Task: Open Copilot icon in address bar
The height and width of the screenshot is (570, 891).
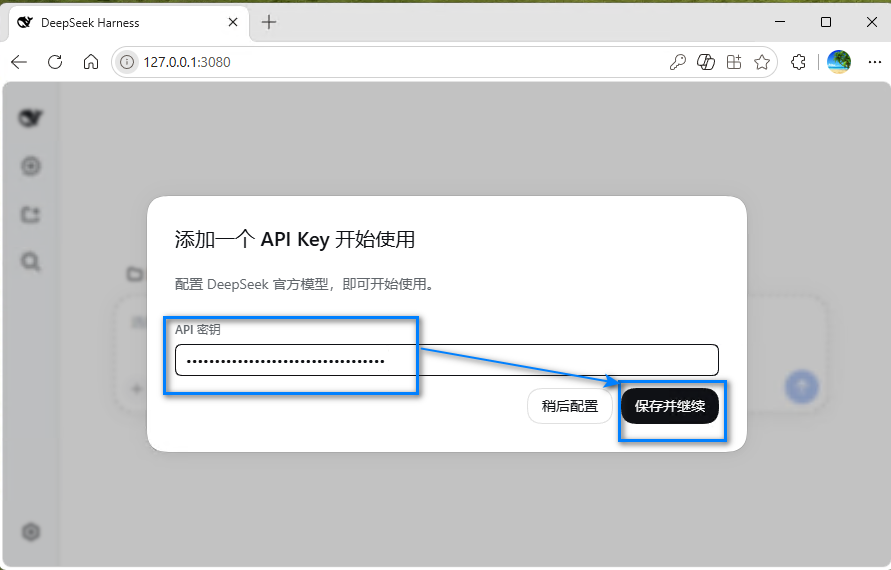Action: click(x=706, y=62)
